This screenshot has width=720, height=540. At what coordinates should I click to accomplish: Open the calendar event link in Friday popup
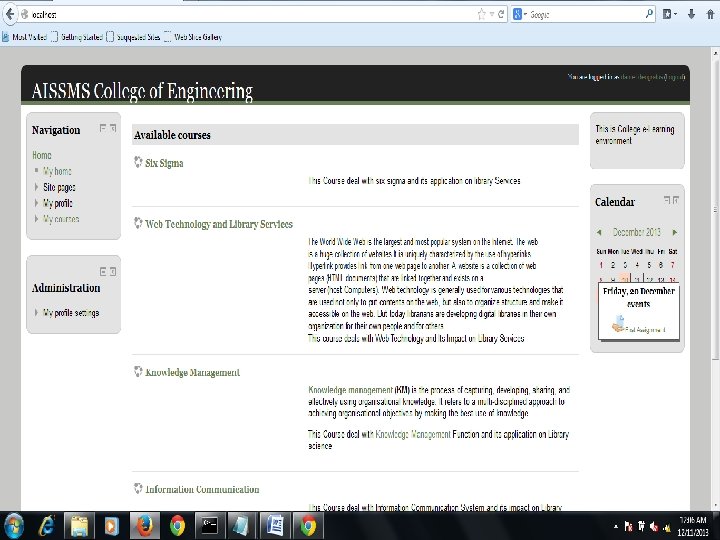[645, 329]
